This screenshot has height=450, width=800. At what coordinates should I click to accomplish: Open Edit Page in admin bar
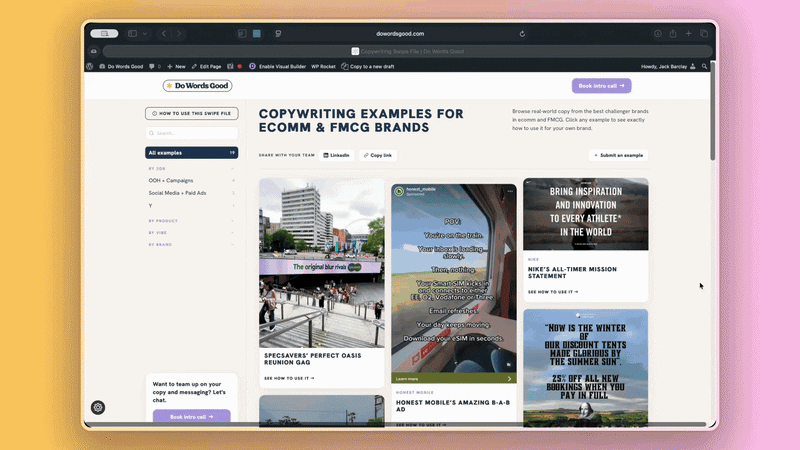pyautogui.click(x=206, y=66)
